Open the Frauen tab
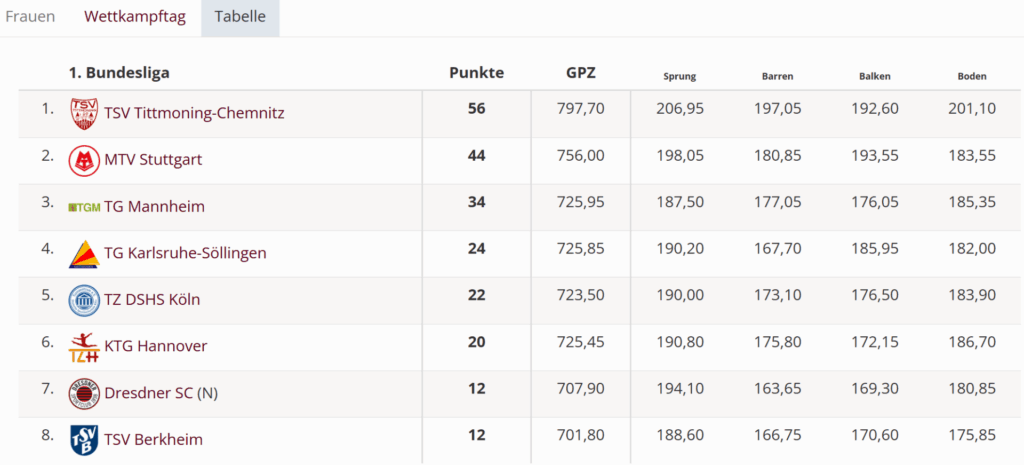This screenshot has height=465, width=1024. 30,18
